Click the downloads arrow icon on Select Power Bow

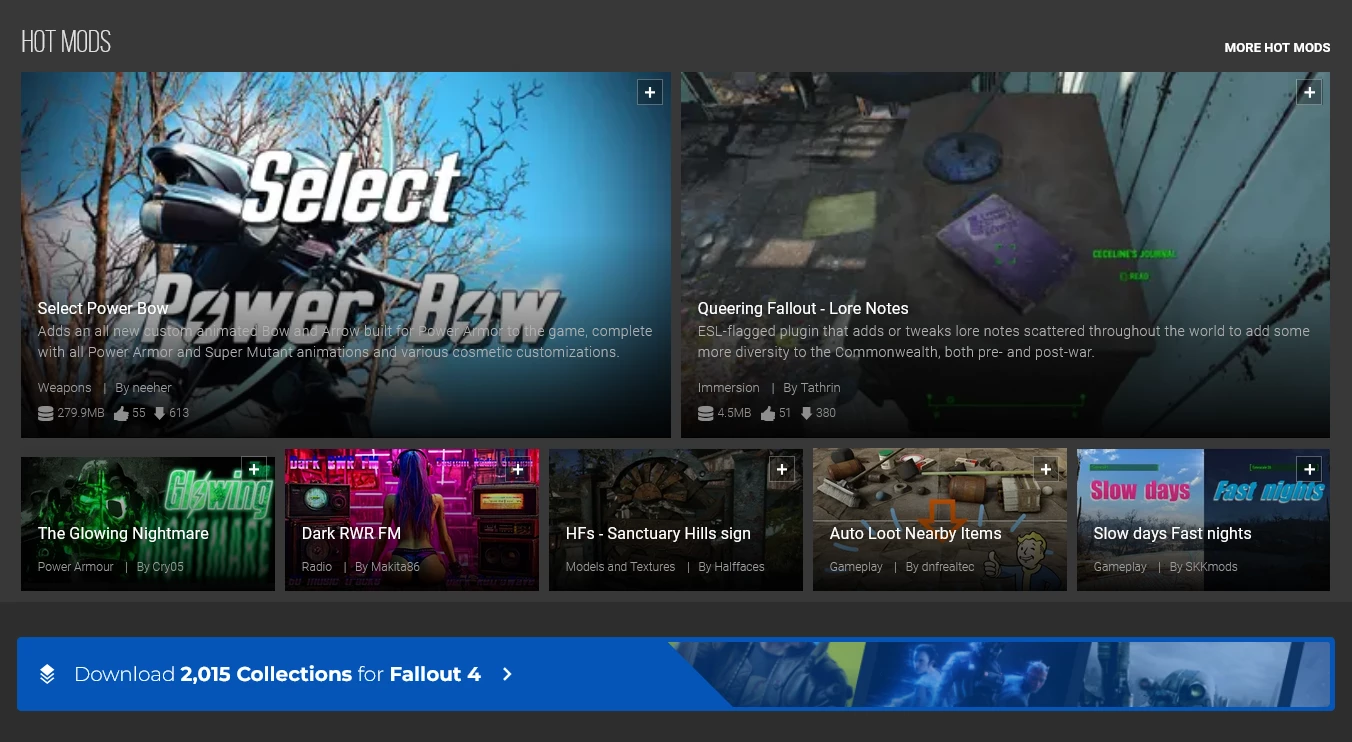pos(159,413)
